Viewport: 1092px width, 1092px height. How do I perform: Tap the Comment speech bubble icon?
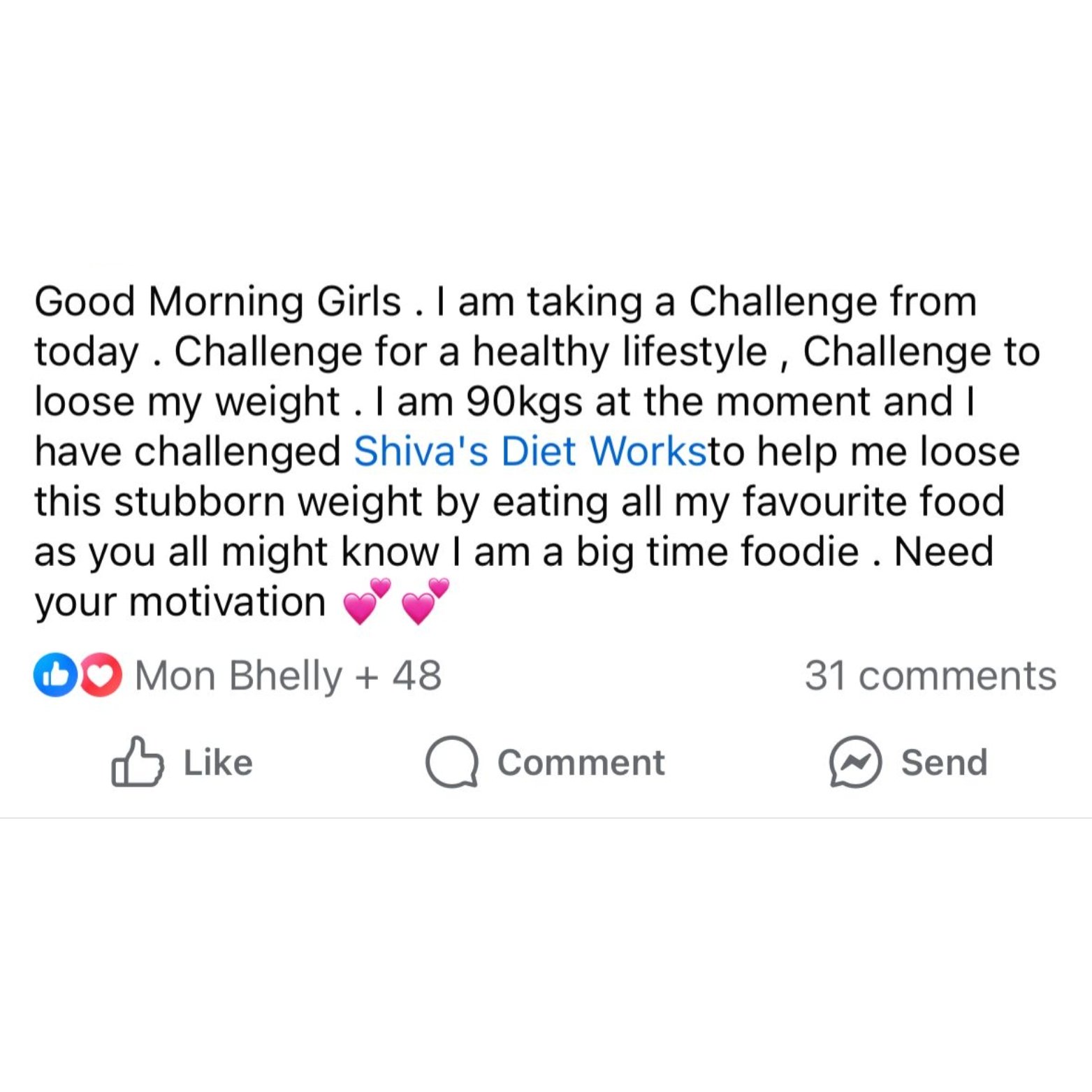coord(452,762)
